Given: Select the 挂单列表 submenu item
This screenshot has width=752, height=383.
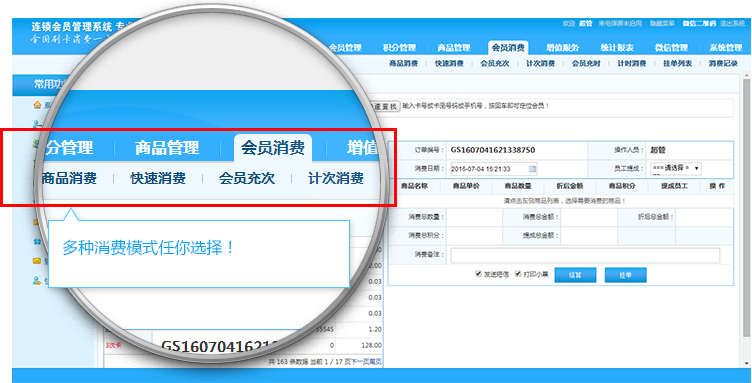Looking at the screenshot, I should click(x=677, y=63).
